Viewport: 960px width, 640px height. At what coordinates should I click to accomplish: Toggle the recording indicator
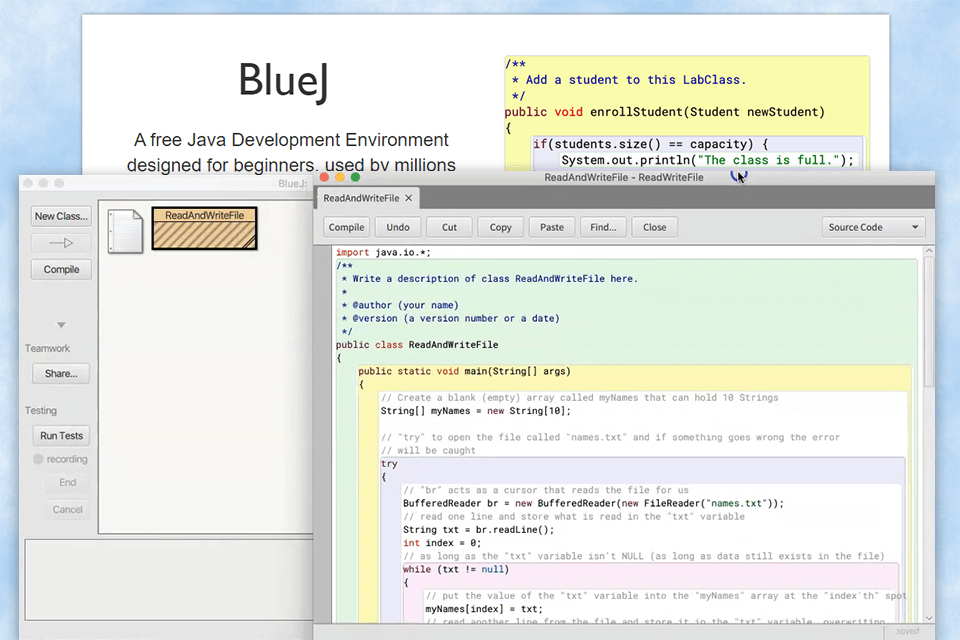tap(38, 459)
